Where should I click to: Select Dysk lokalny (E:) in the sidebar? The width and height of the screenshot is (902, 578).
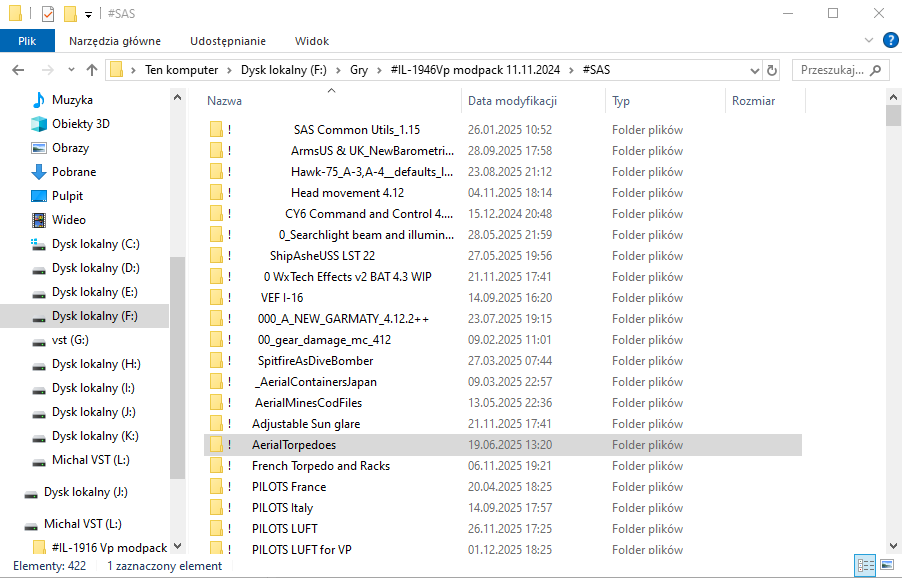point(95,292)
